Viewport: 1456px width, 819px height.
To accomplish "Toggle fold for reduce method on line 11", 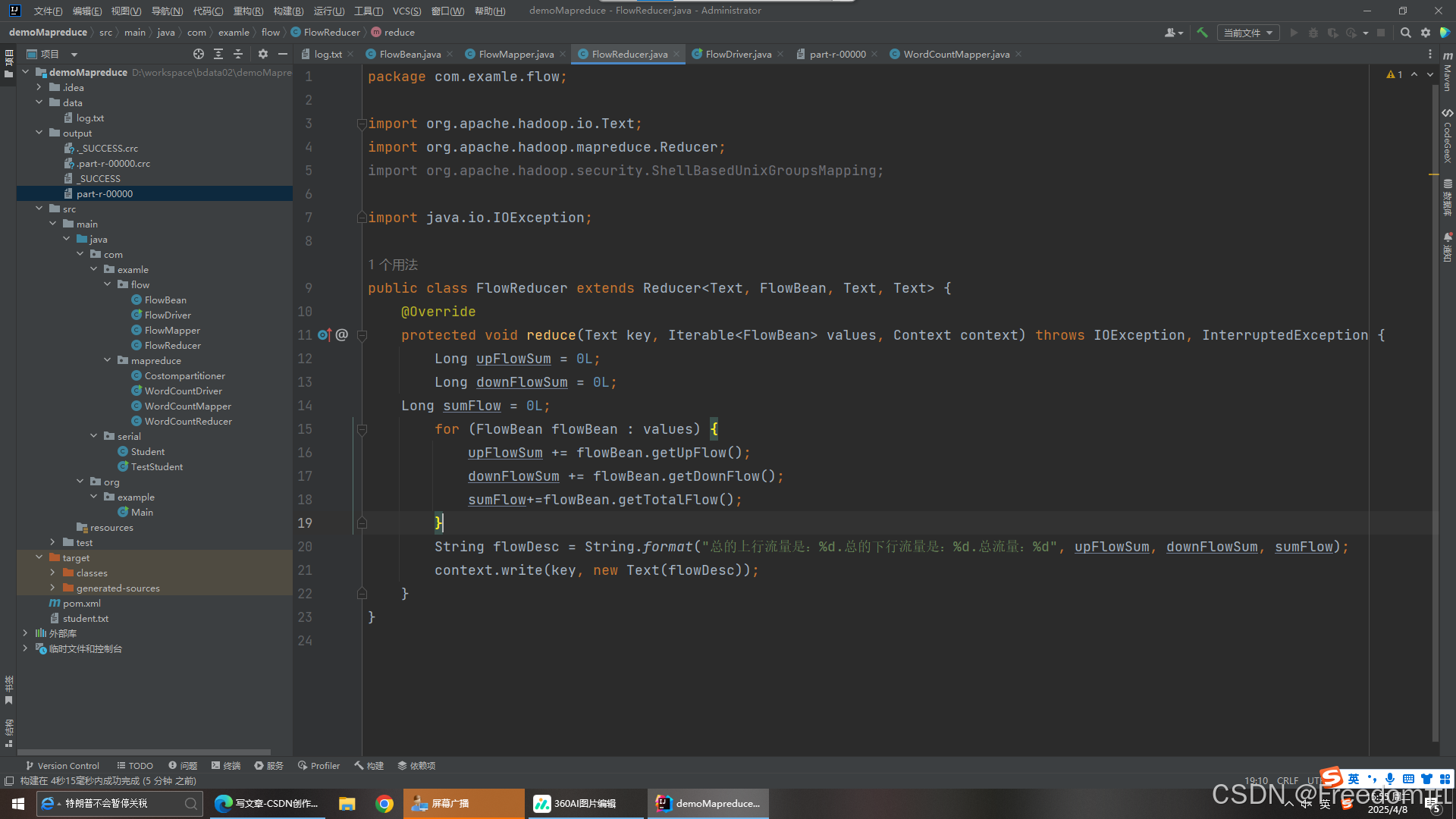I will pyautogui.click(x=362, y=335).
